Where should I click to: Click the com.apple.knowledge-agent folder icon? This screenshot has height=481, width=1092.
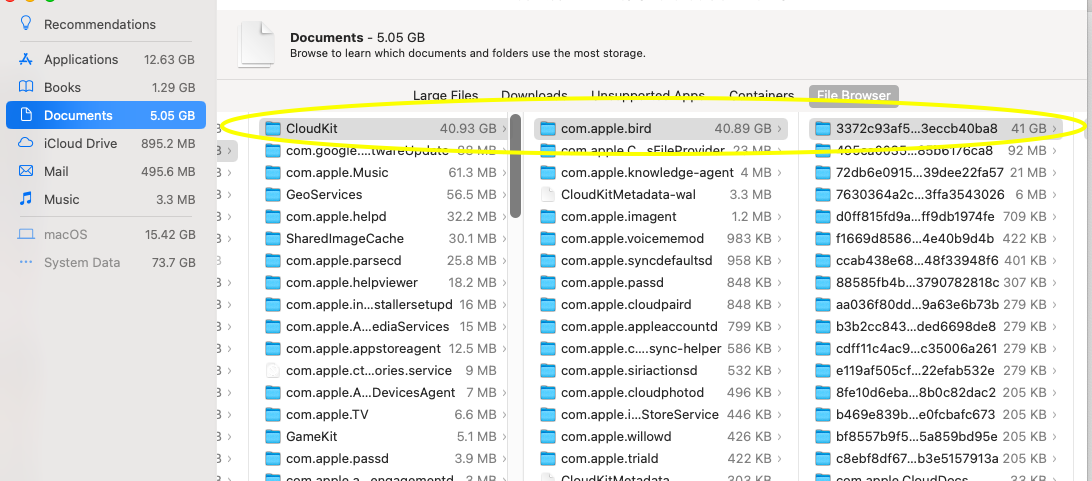(x=548, y=173)
